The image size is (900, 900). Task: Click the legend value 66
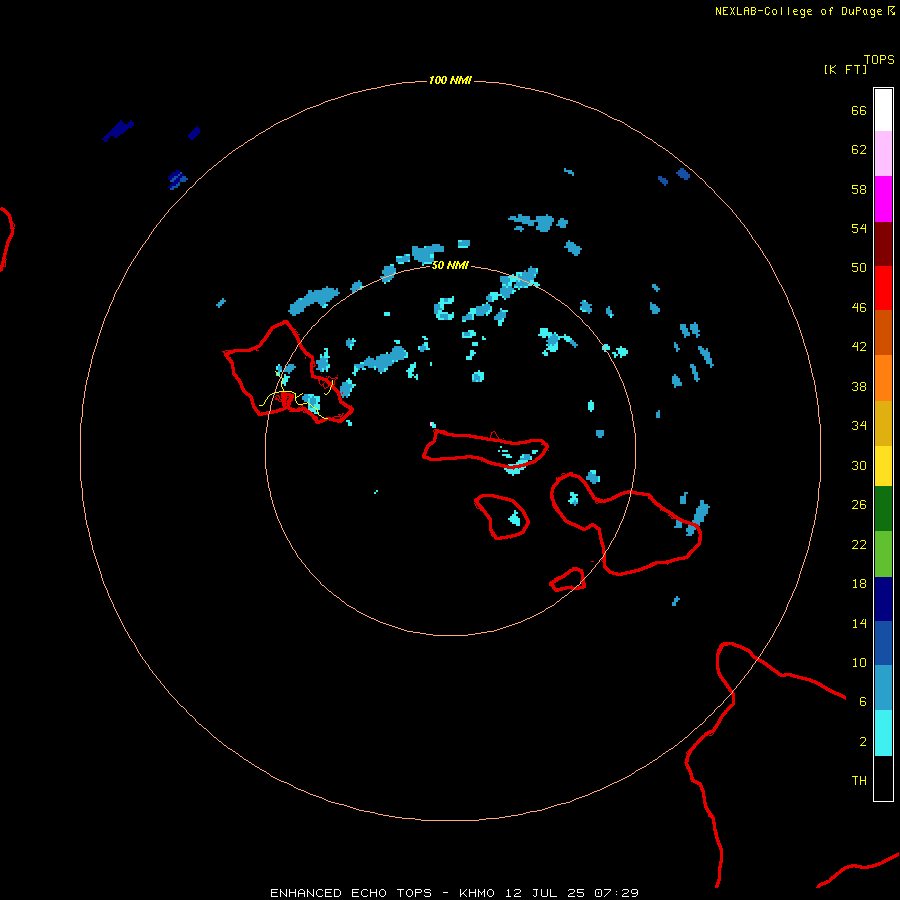pyautogui.click(x=859, y=110)
